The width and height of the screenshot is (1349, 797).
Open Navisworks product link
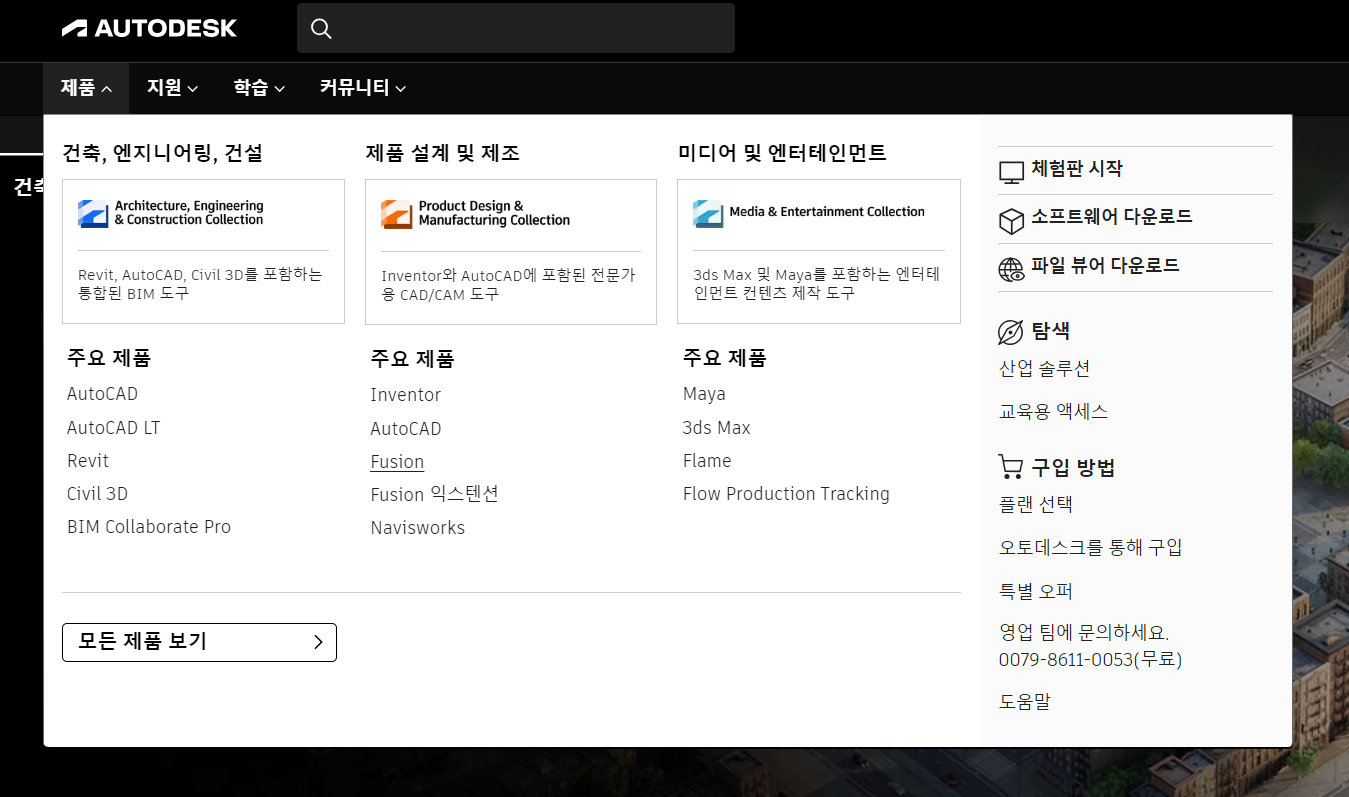(x=417, y=528)
